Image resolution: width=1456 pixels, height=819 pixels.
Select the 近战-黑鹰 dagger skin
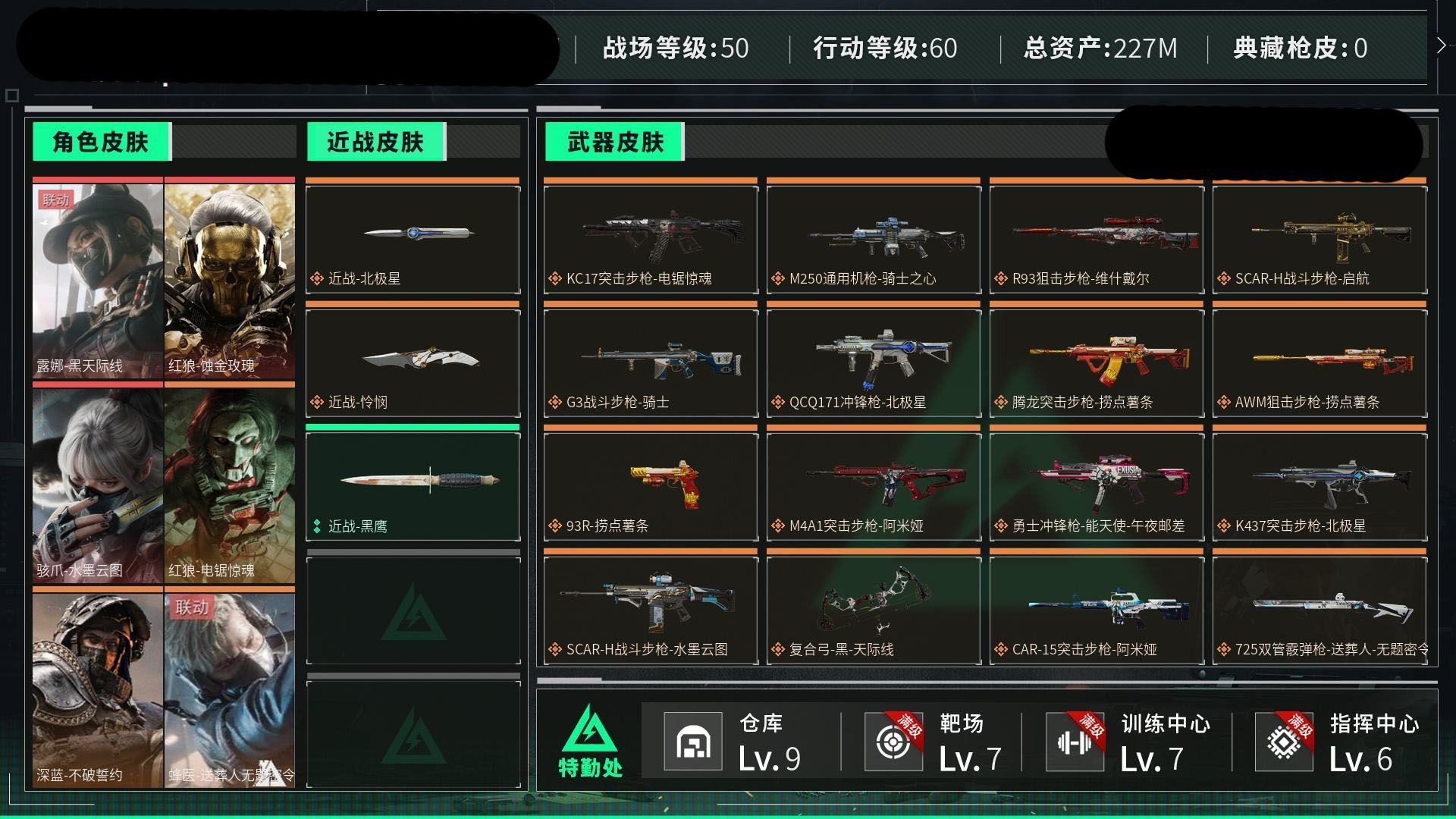click(413, 486)
